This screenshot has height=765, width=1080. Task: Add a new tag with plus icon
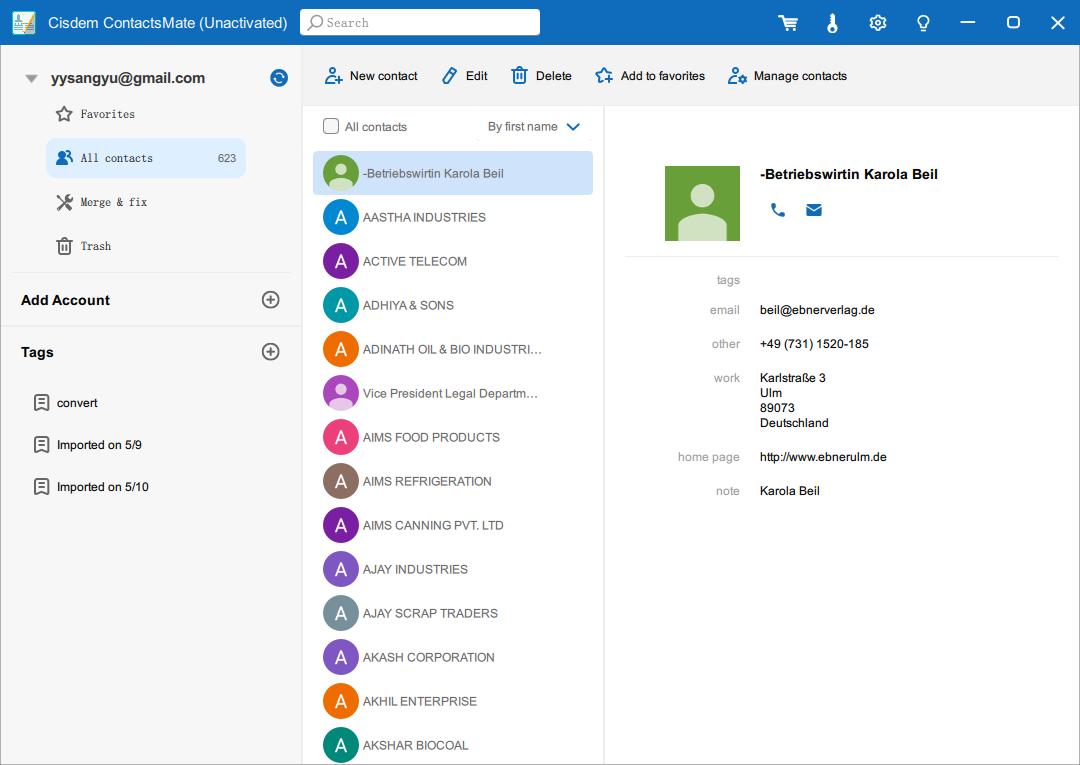(x=270, y=352)
